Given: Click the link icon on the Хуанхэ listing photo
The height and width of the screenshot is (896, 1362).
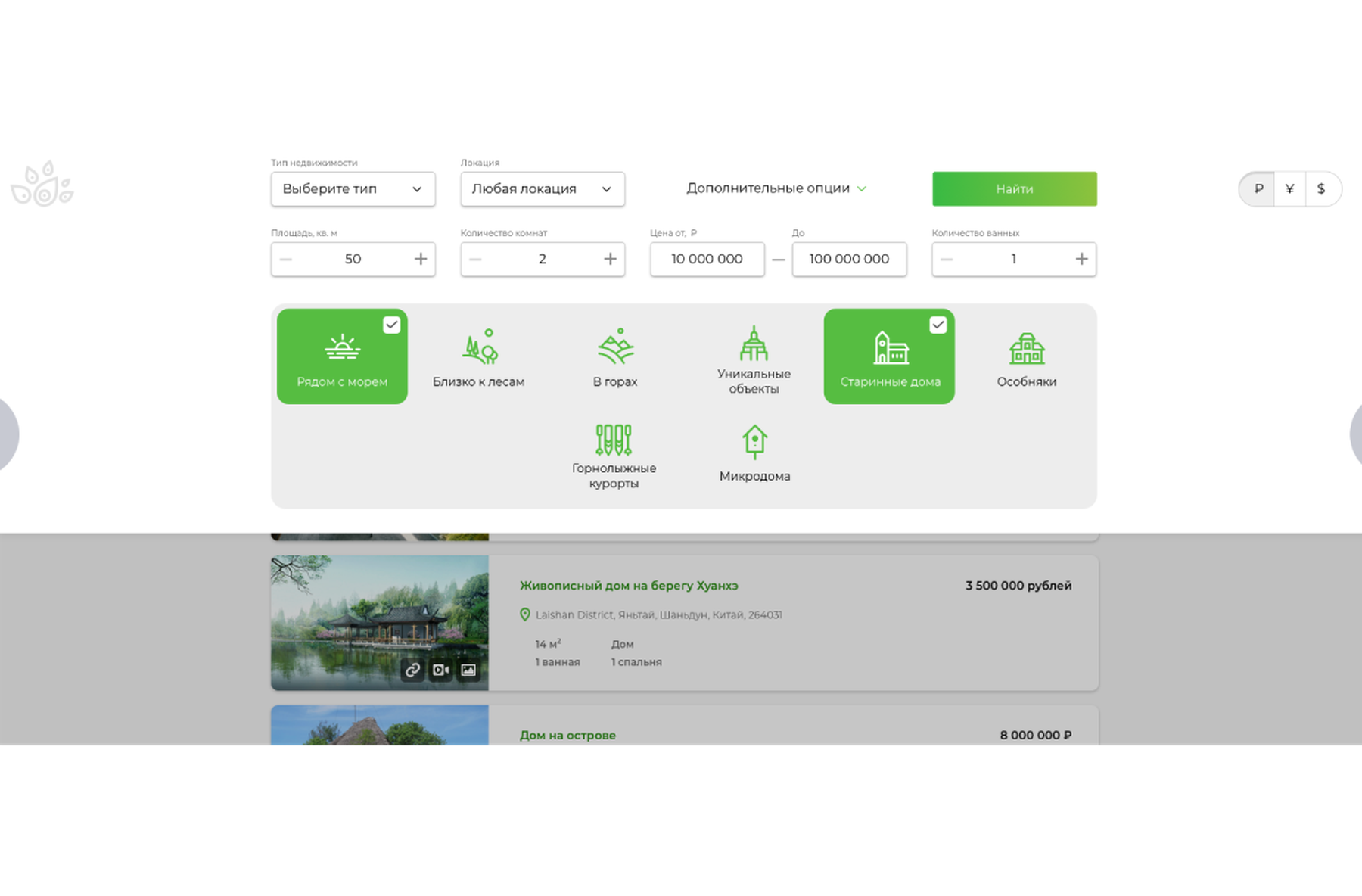Looking at the screenshot, I should tap(412, 670).
